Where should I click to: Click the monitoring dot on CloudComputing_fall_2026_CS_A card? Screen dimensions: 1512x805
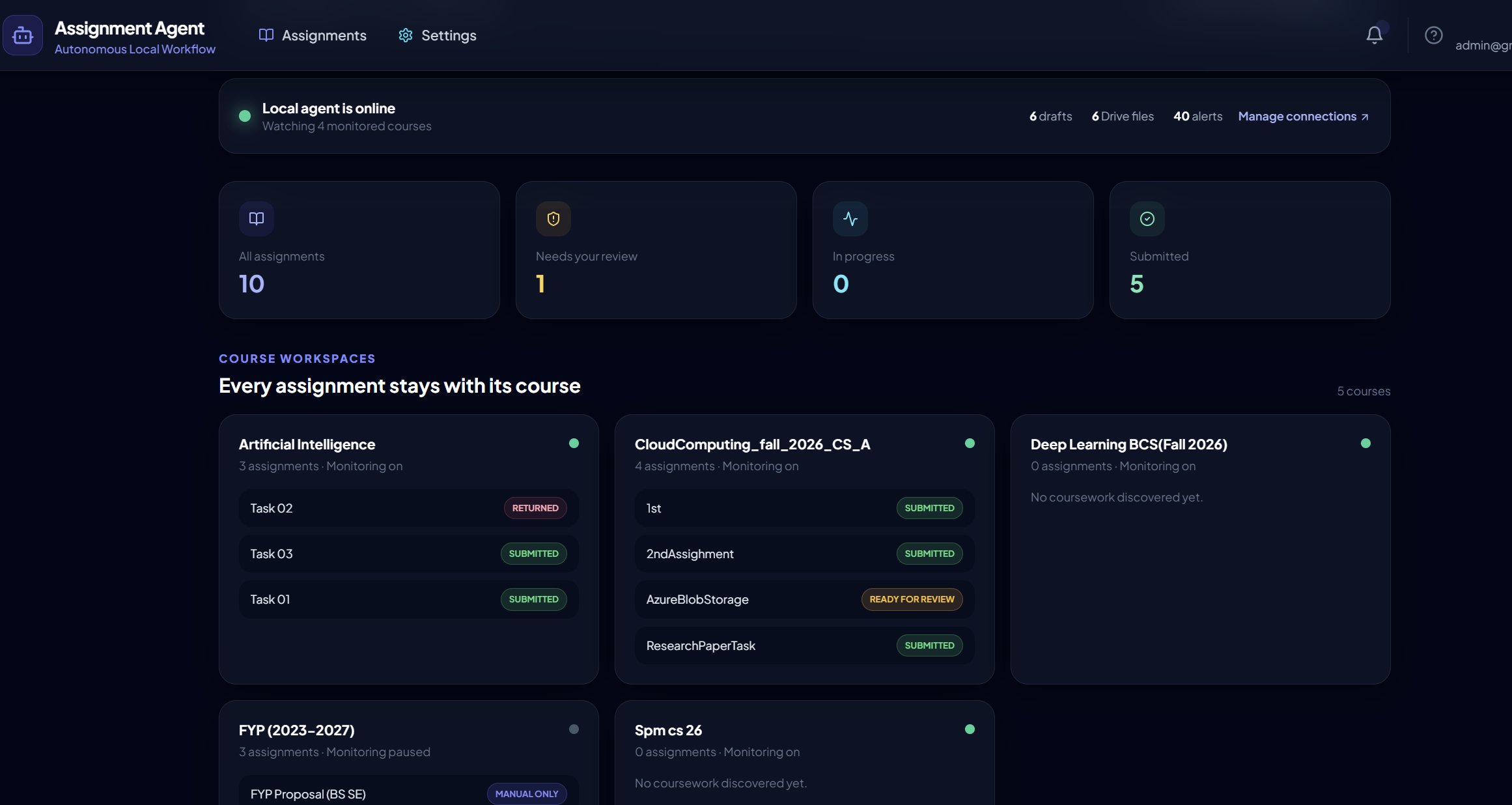point(970,444)
